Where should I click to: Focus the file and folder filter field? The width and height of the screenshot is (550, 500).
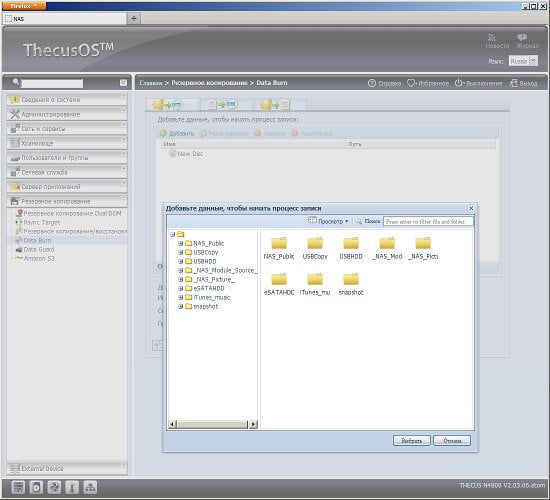coord(428,221)
